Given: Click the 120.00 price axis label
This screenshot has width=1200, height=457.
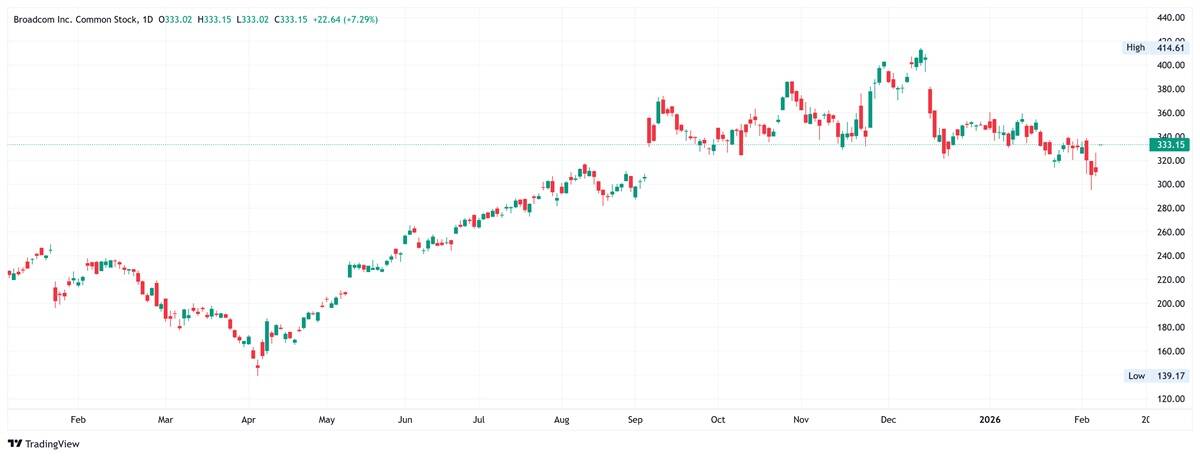Looking at the screenshot, I should 1170,400.
